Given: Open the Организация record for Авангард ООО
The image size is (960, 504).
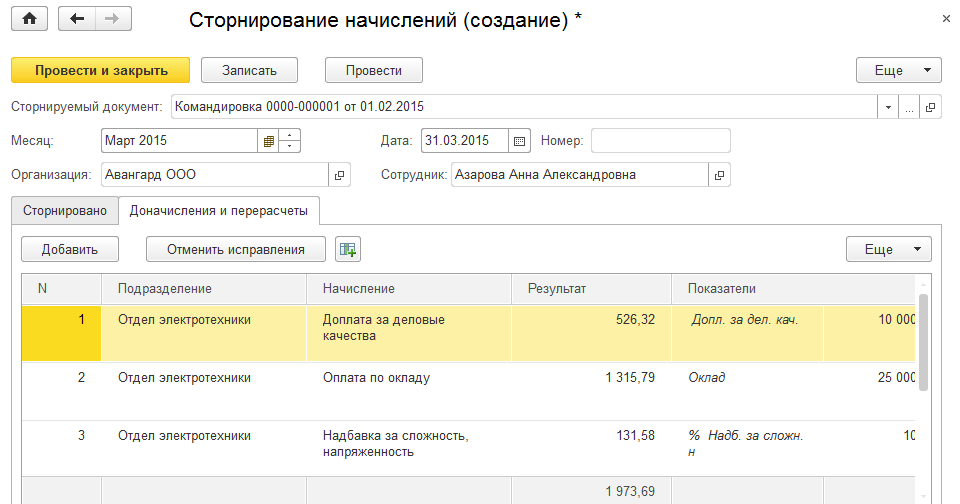Looking at the screenshot, I should [340, 175].
